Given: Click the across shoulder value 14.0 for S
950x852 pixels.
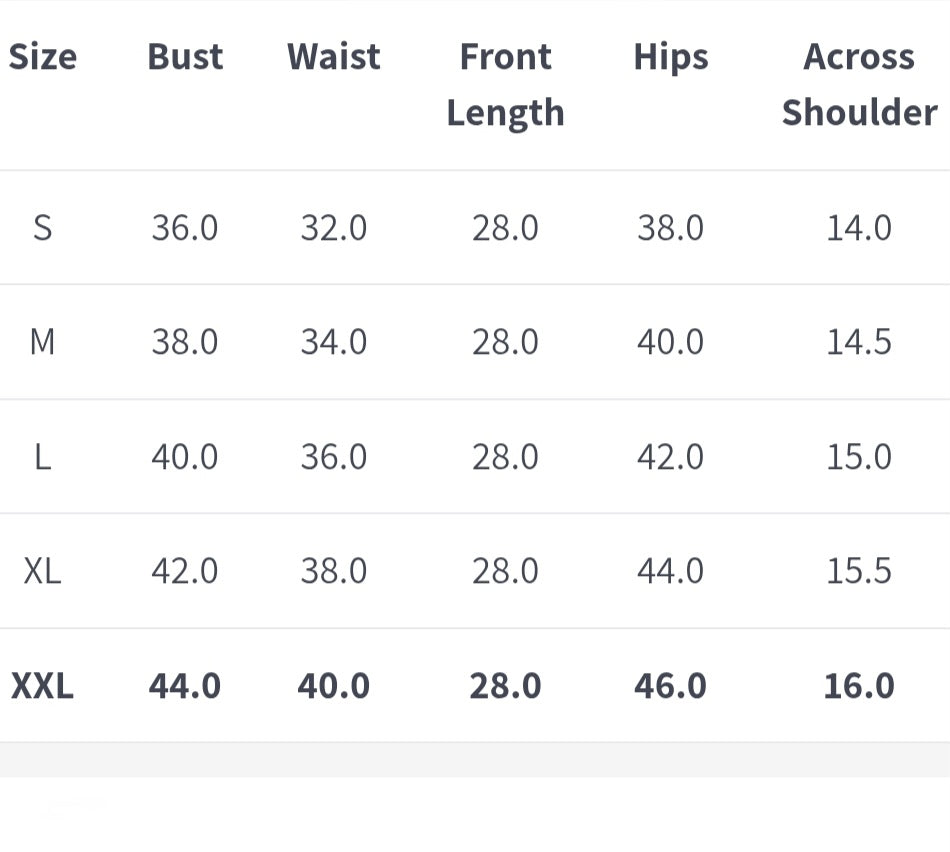Looking at the screenshot, I should 859,228.
